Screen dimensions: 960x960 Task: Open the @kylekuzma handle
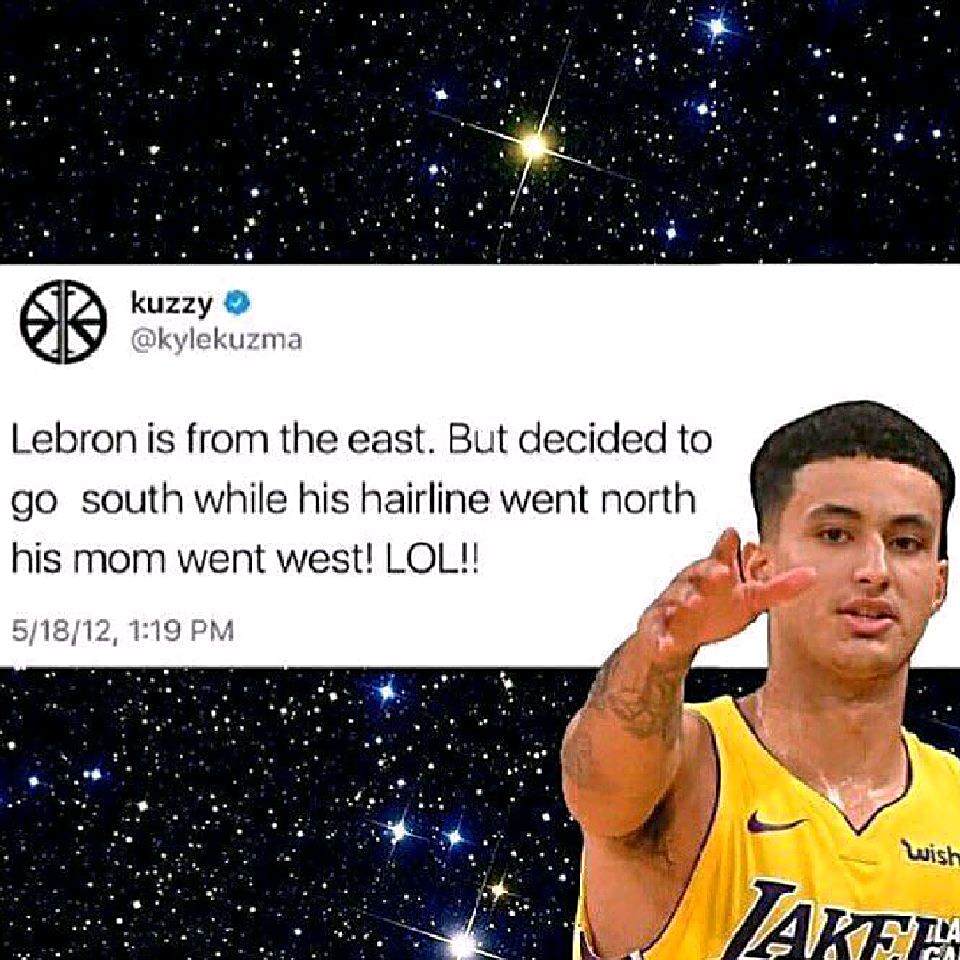217,340
